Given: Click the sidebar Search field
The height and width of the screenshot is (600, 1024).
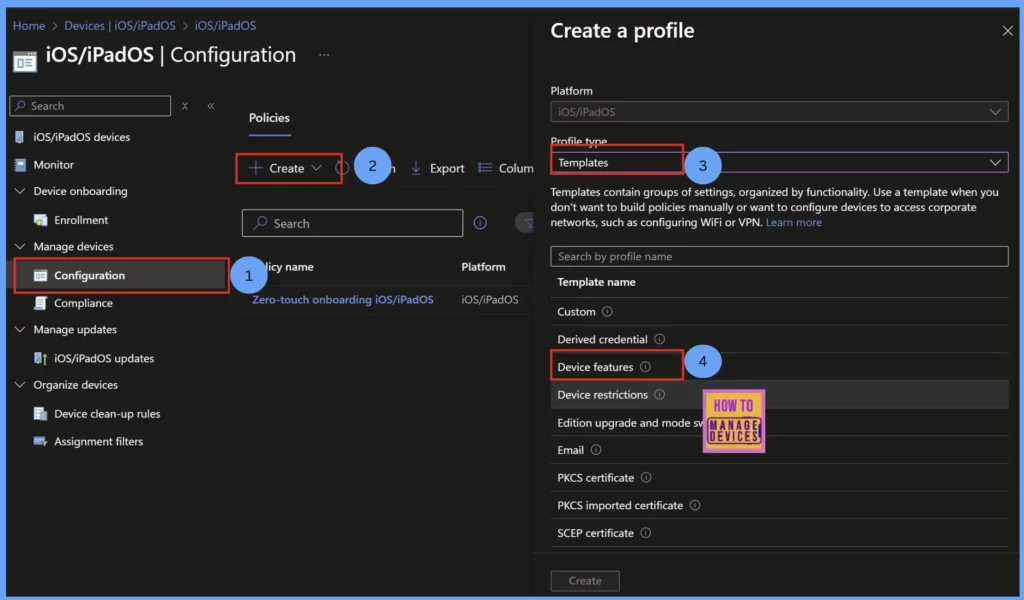Looking at the screenshot, I should pos(90,106).
